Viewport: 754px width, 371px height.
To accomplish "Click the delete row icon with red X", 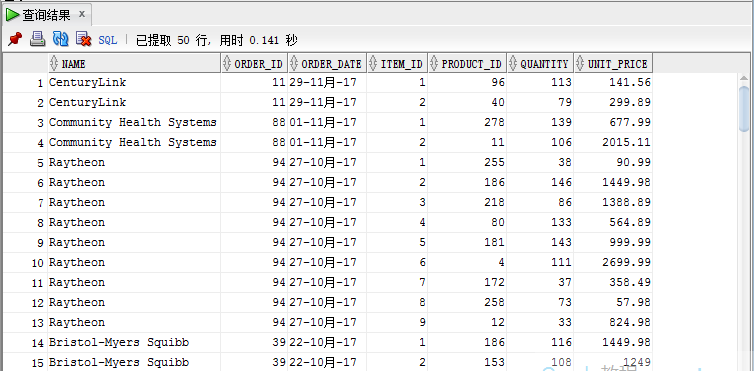I will 84,39.
